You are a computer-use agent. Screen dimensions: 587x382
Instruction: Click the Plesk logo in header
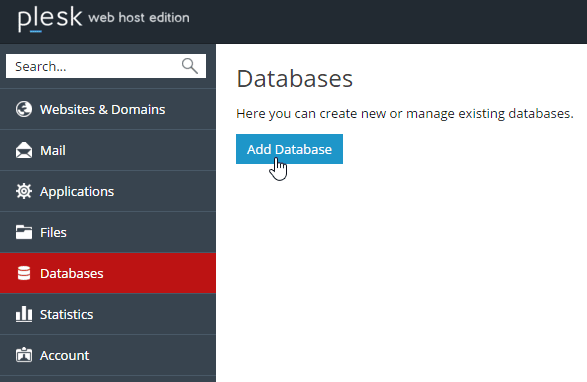tap(50, 19)
